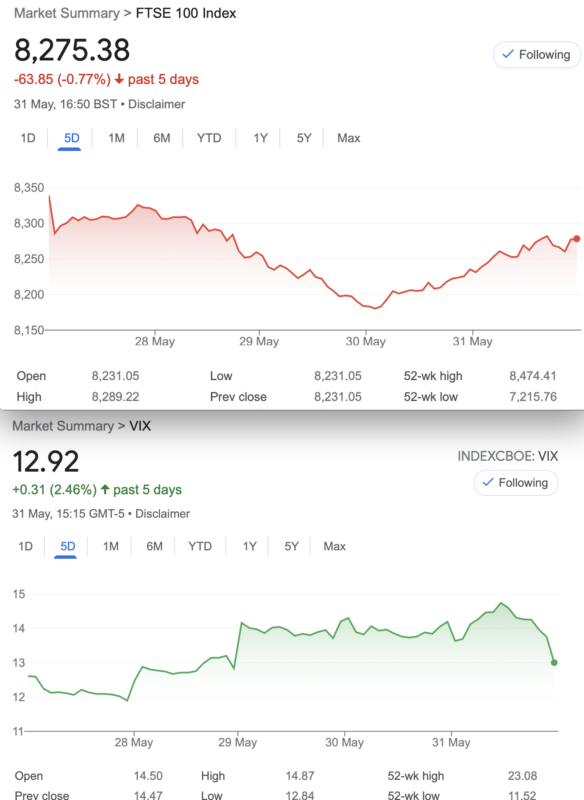Show YTD range for FTSE 100
This screenshot has height=800, width=584.
click(x=209, y=138)
